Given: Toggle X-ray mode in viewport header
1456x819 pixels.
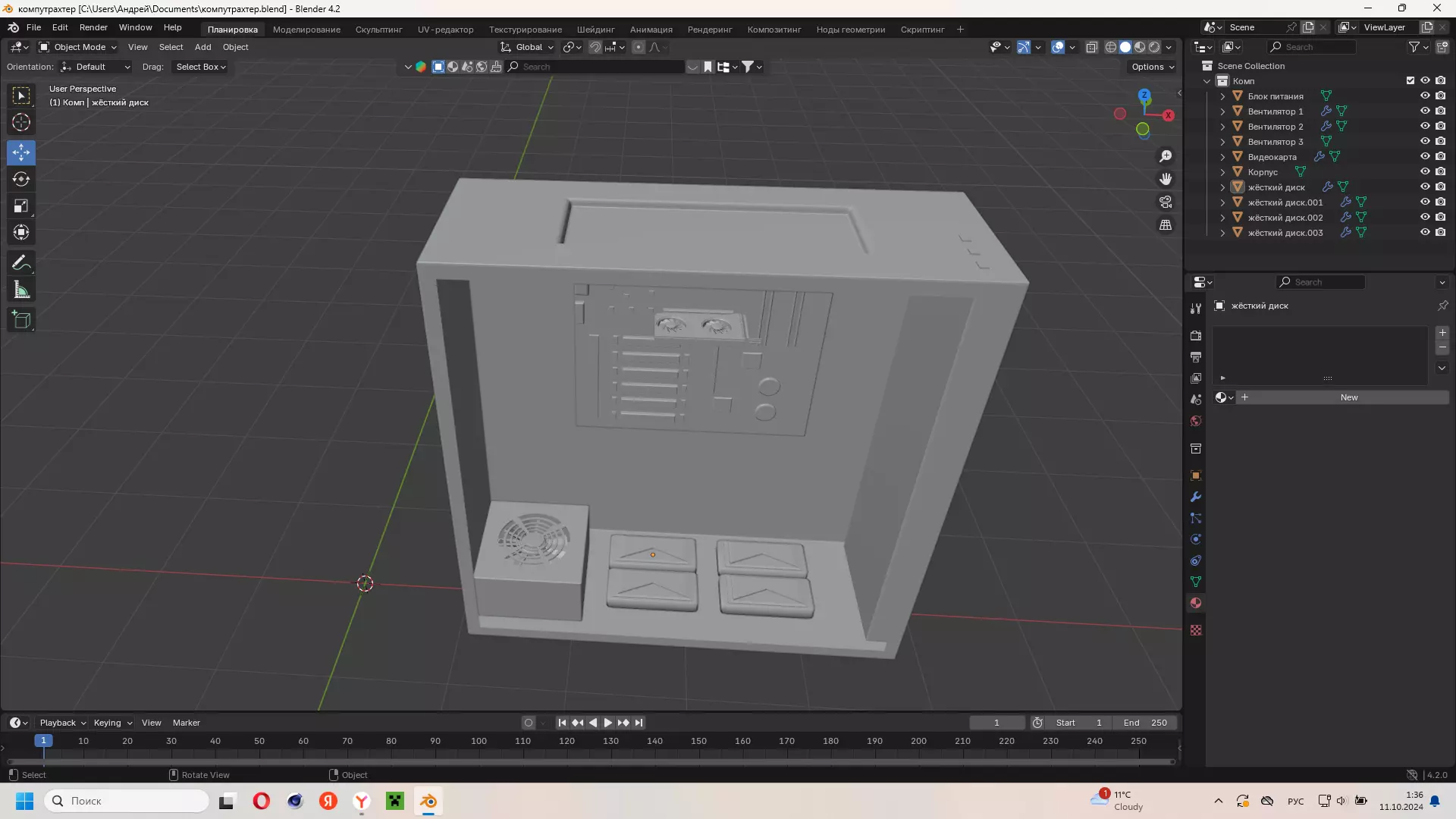Looking at the screenshot, I should 1092,47.
